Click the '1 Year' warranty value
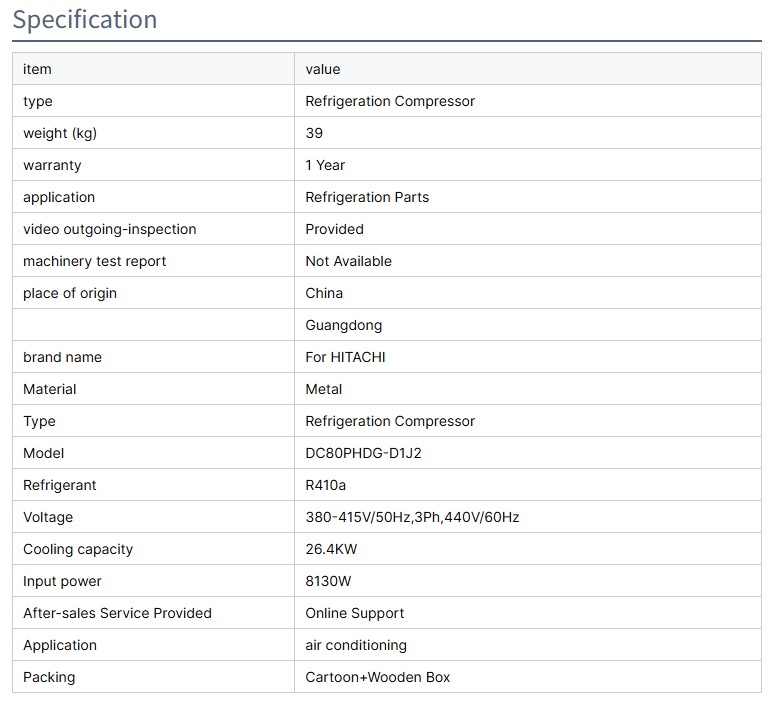This screenshot has height=704, width=771. click(325, 165)
